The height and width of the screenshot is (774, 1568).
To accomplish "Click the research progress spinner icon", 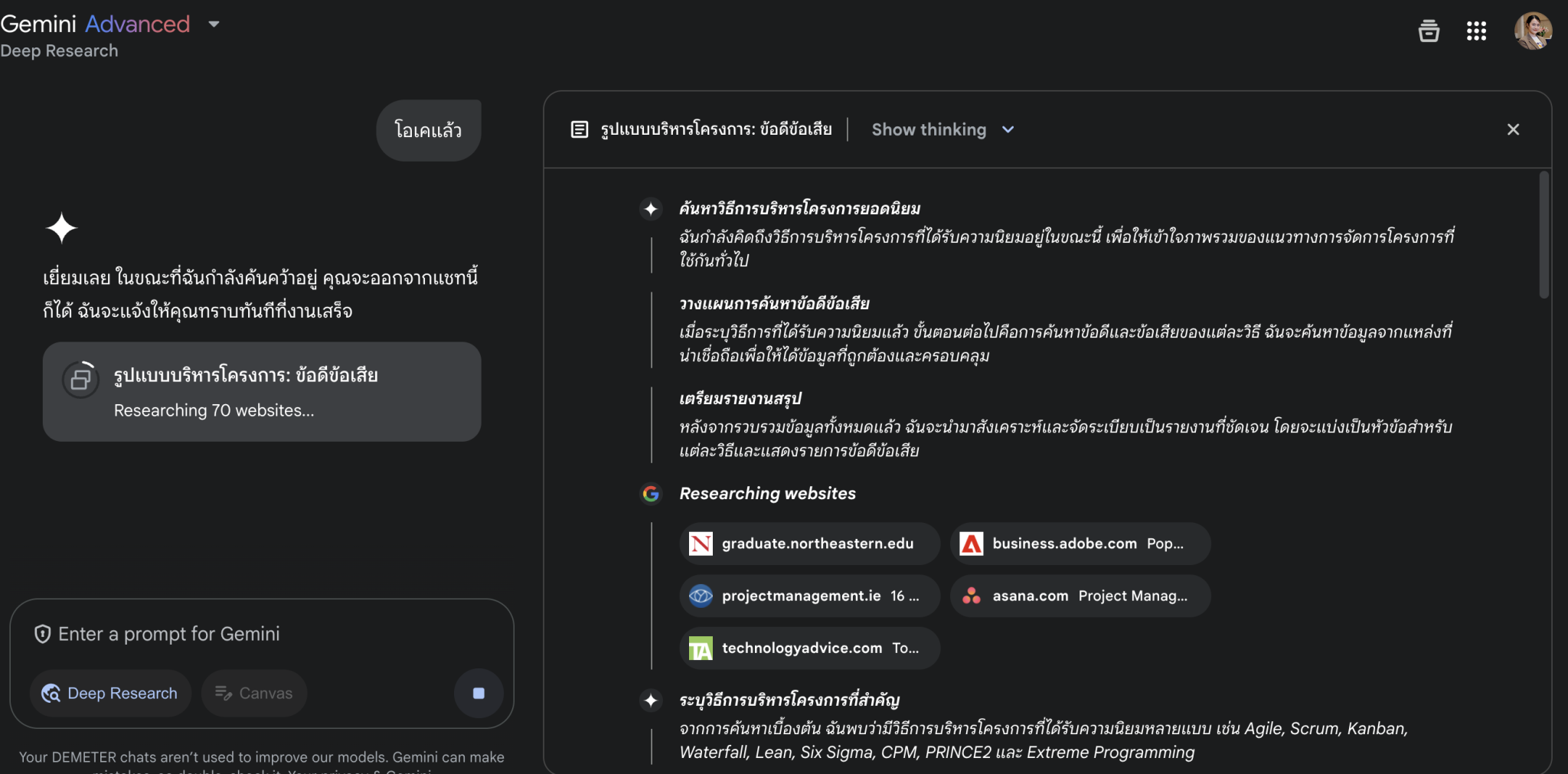I will (80, 379).
